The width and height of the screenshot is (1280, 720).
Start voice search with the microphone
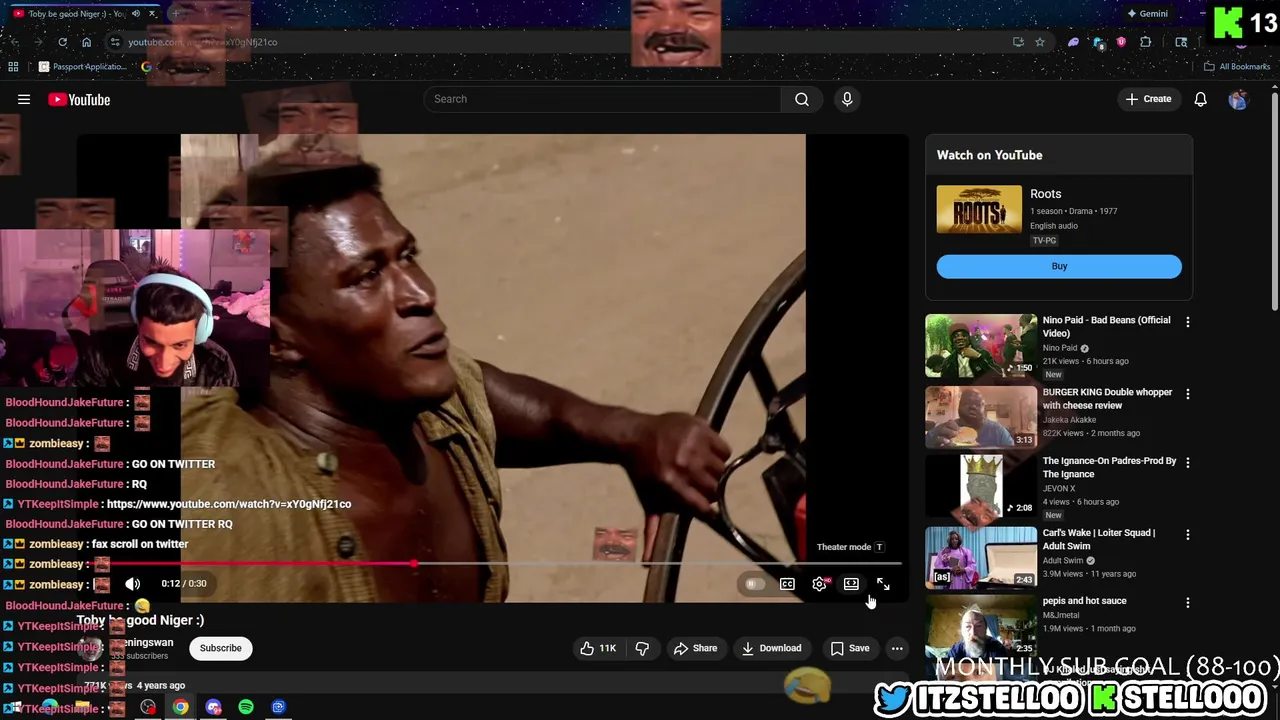point(847,99)
